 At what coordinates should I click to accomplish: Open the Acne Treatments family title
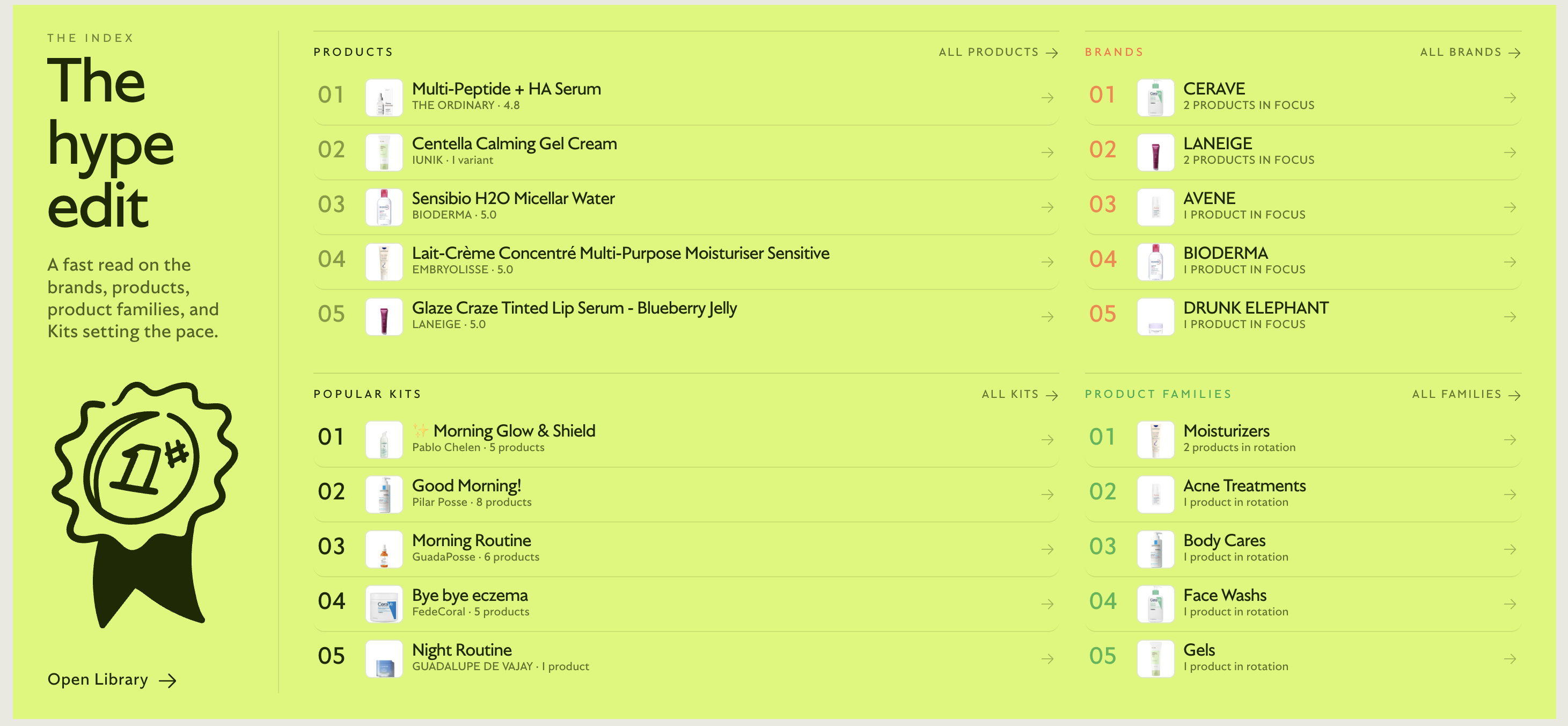(x=1244, y=486)
